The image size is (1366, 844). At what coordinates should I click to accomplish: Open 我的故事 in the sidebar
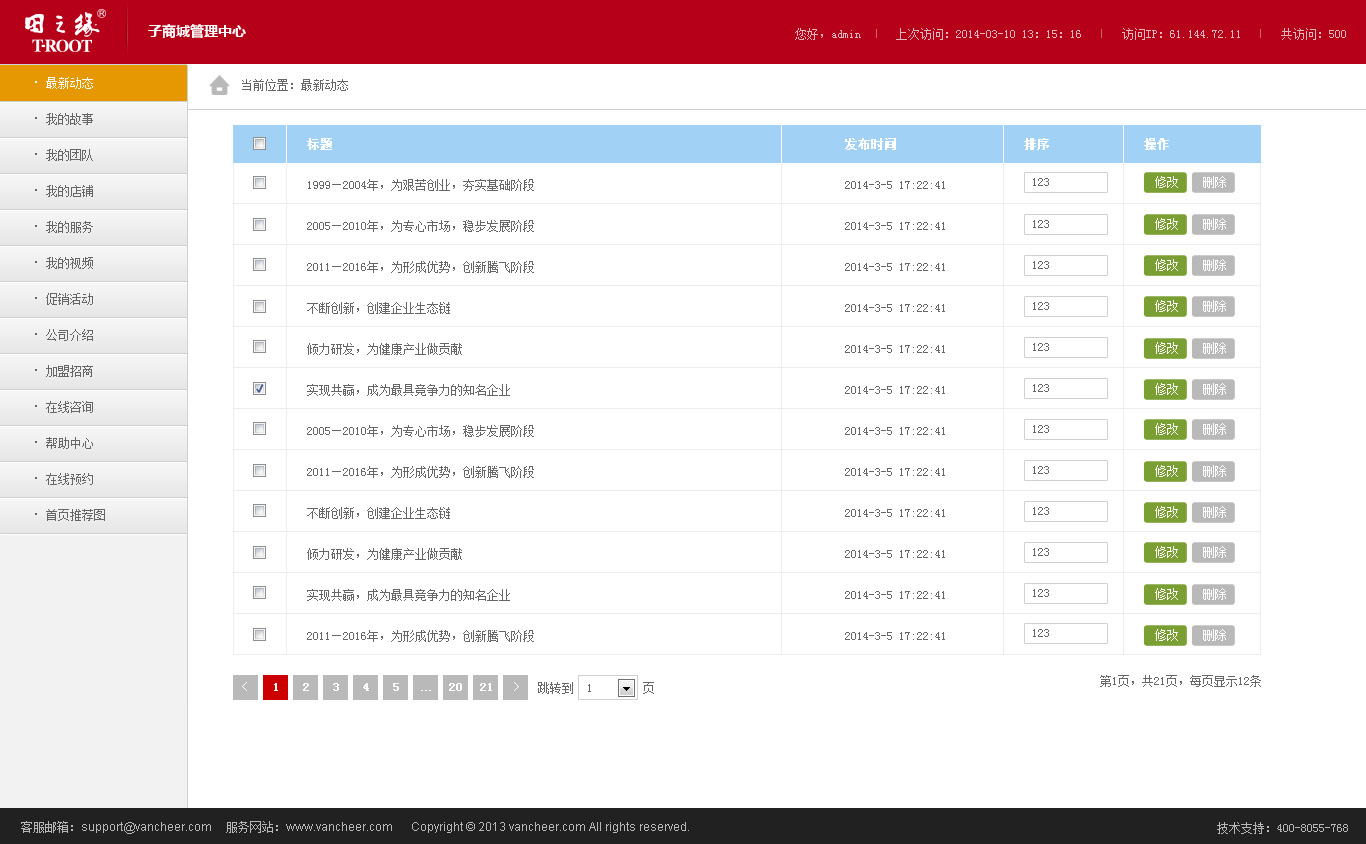(x=93, y=119)
